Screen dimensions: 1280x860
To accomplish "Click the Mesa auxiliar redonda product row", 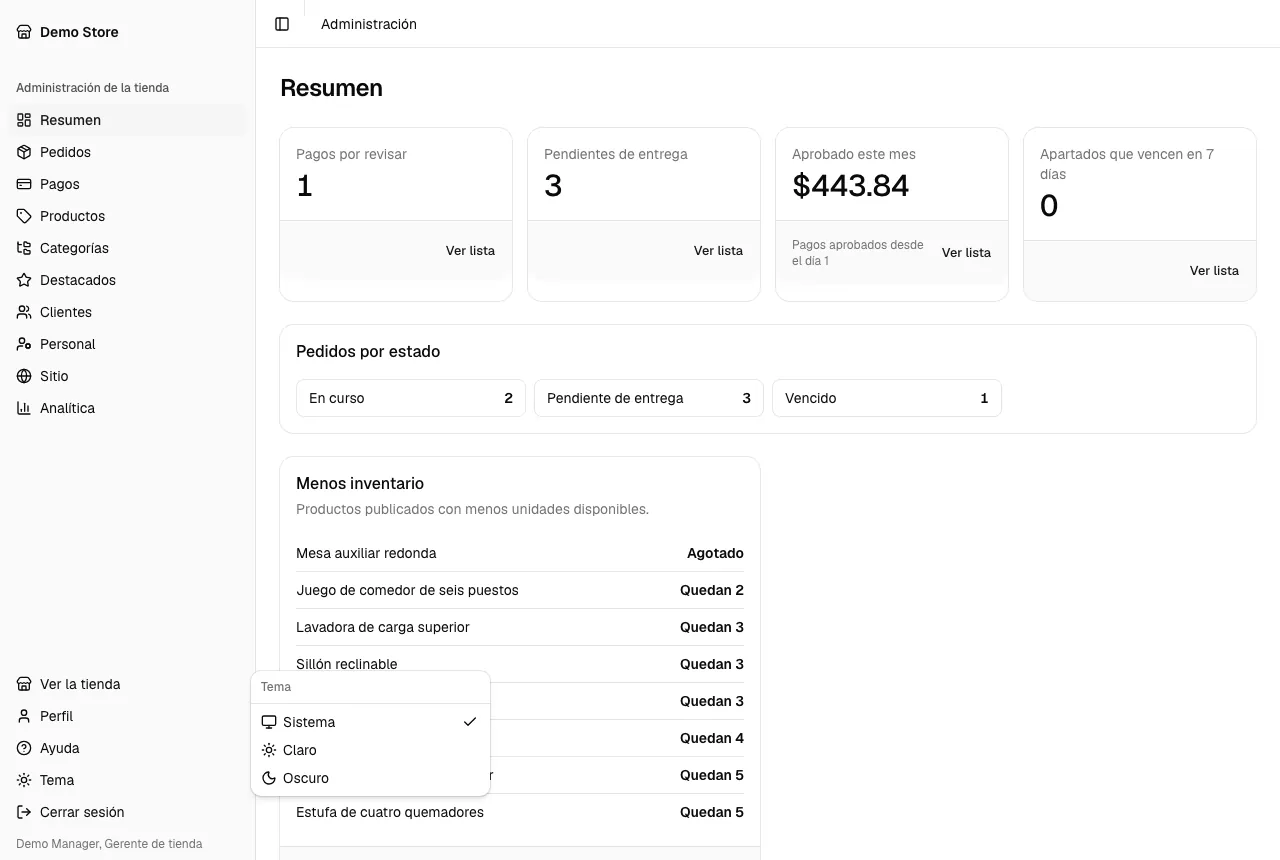I will coord(520,553).
